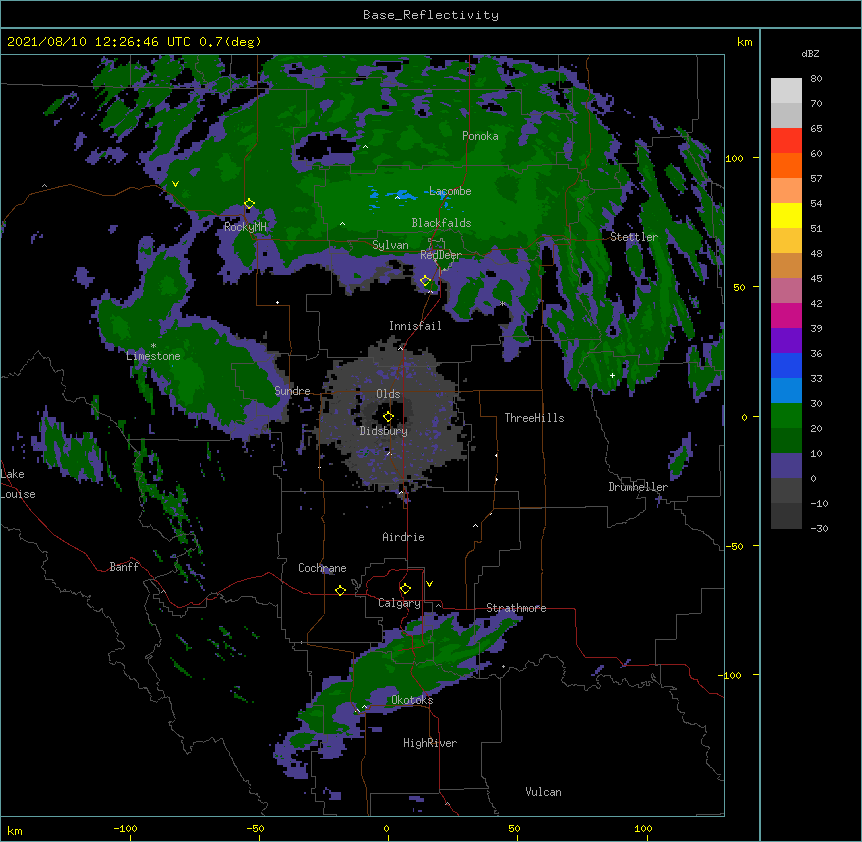Viewport: 862px width, 842px height.
Task: Click the asterisk marker above Limestone
Action: [153, 346]
